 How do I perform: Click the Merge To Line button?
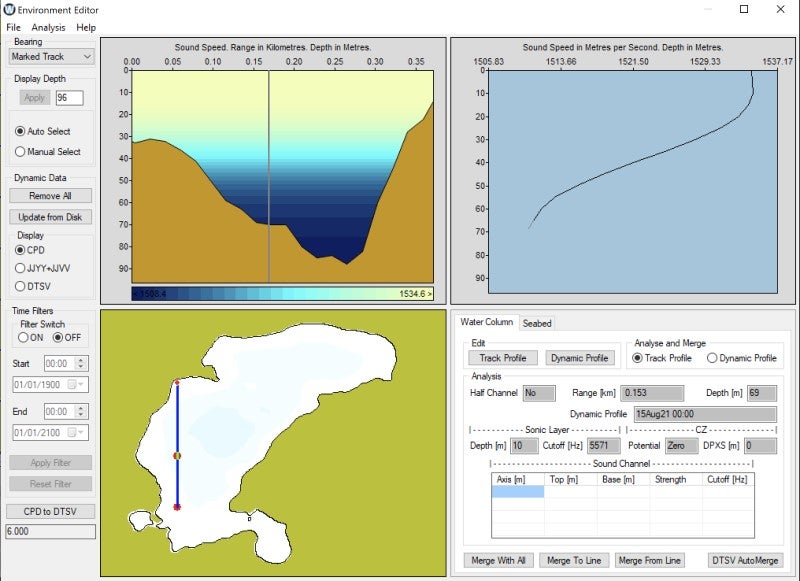click(x=574, y=560)
